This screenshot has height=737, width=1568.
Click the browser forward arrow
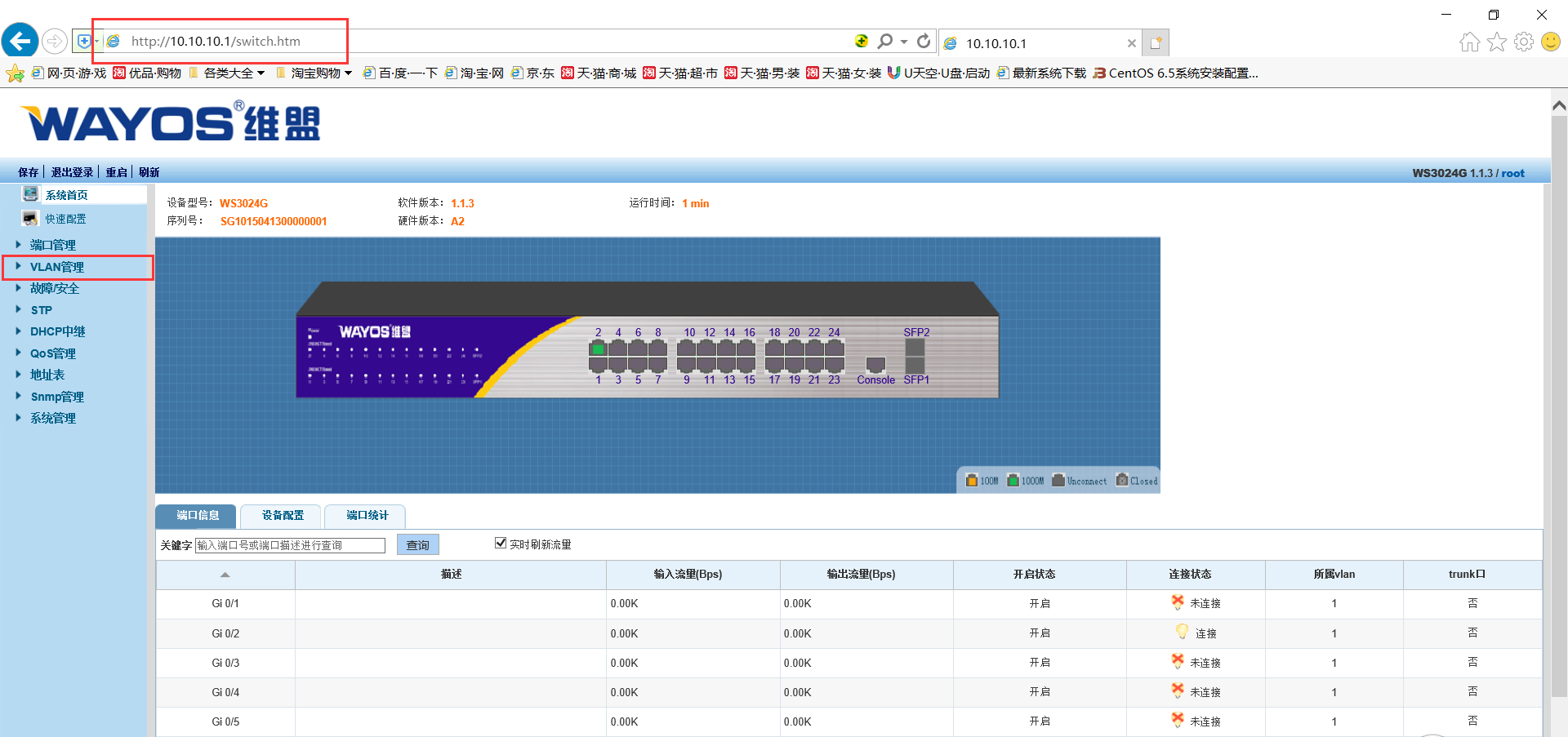tap(55, 41)
